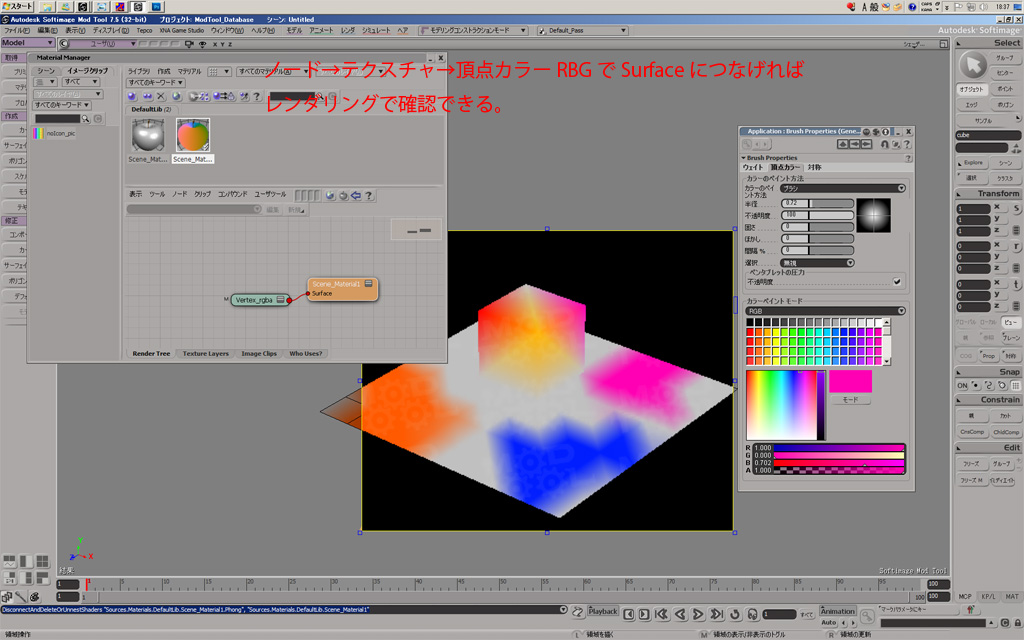Viewport: 1024px width, 640px height.
Task: Click the delete (X) icon in Material Manager toolbar
Action: [161, 96]
